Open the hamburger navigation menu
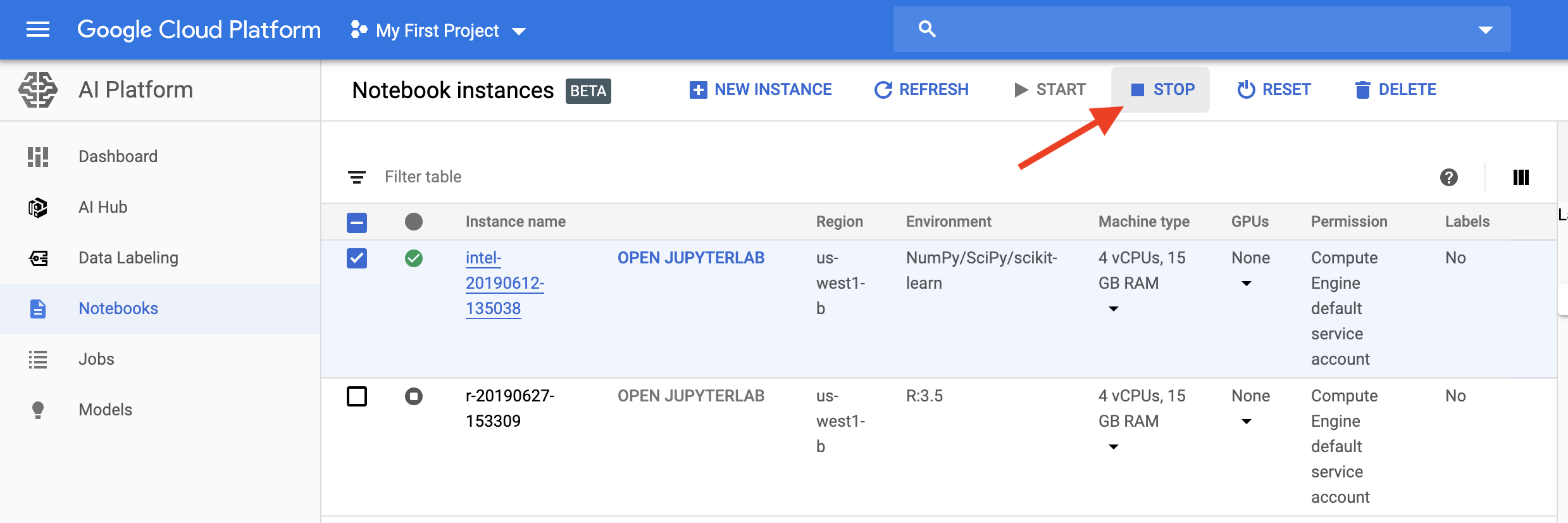 pos(38,30)
